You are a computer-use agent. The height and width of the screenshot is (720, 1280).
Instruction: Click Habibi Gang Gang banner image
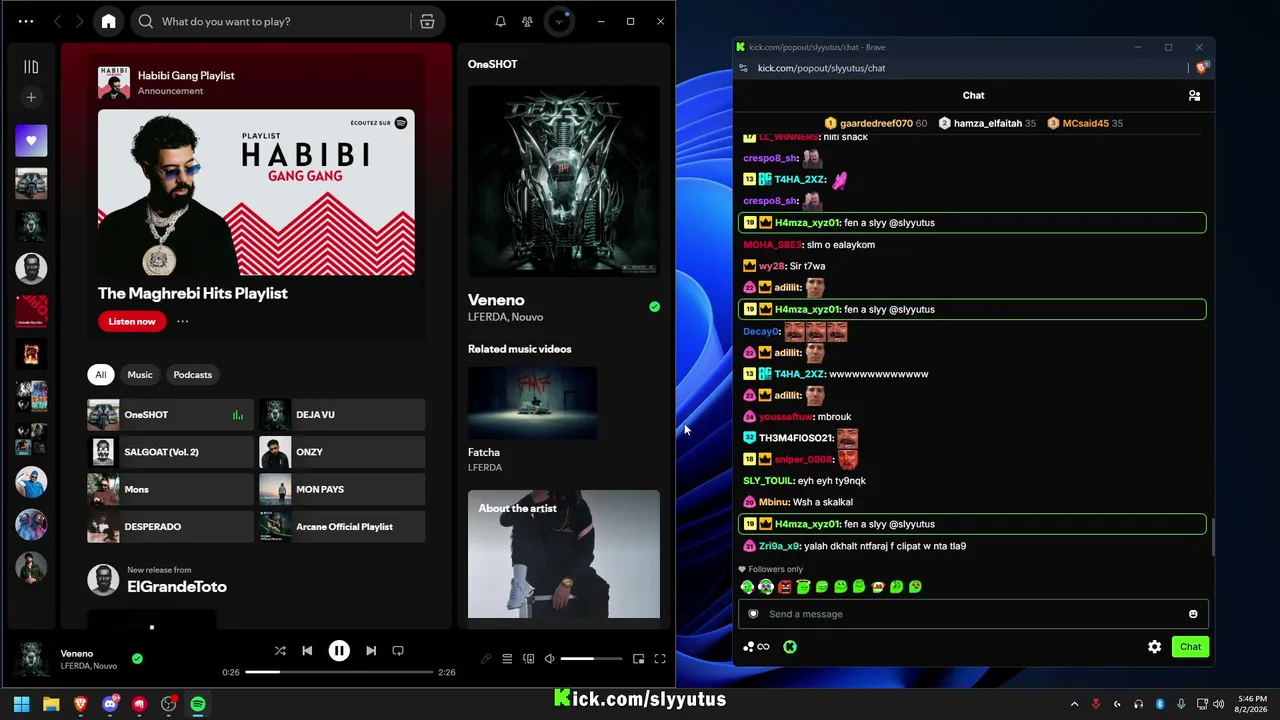256,192
